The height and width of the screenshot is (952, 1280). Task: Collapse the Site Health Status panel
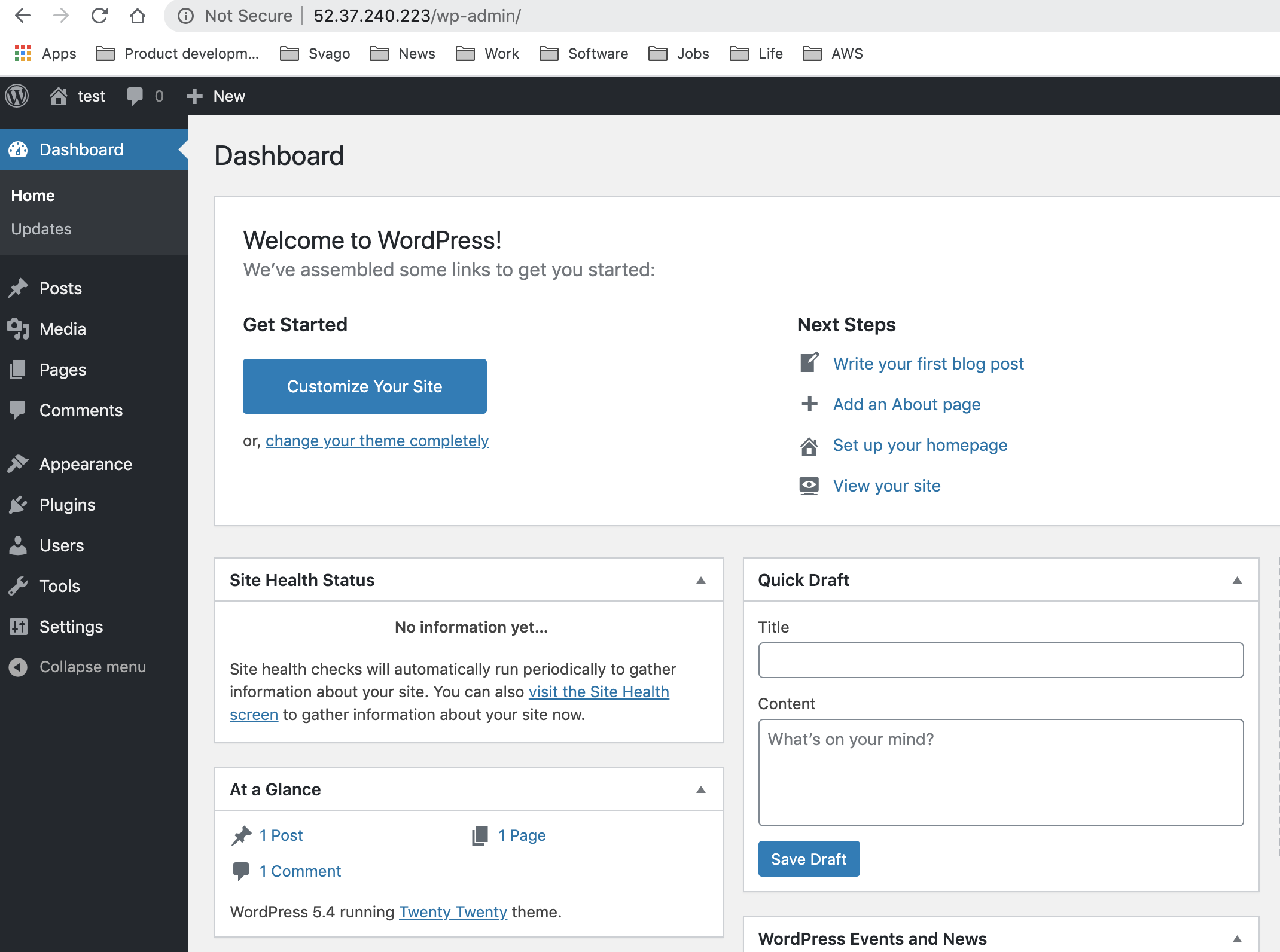coord(701,580)
